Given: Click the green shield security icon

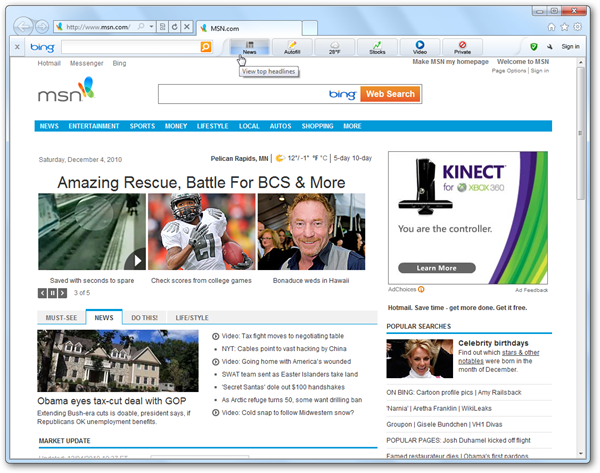Looking at the screenshot, I should 535,47.
